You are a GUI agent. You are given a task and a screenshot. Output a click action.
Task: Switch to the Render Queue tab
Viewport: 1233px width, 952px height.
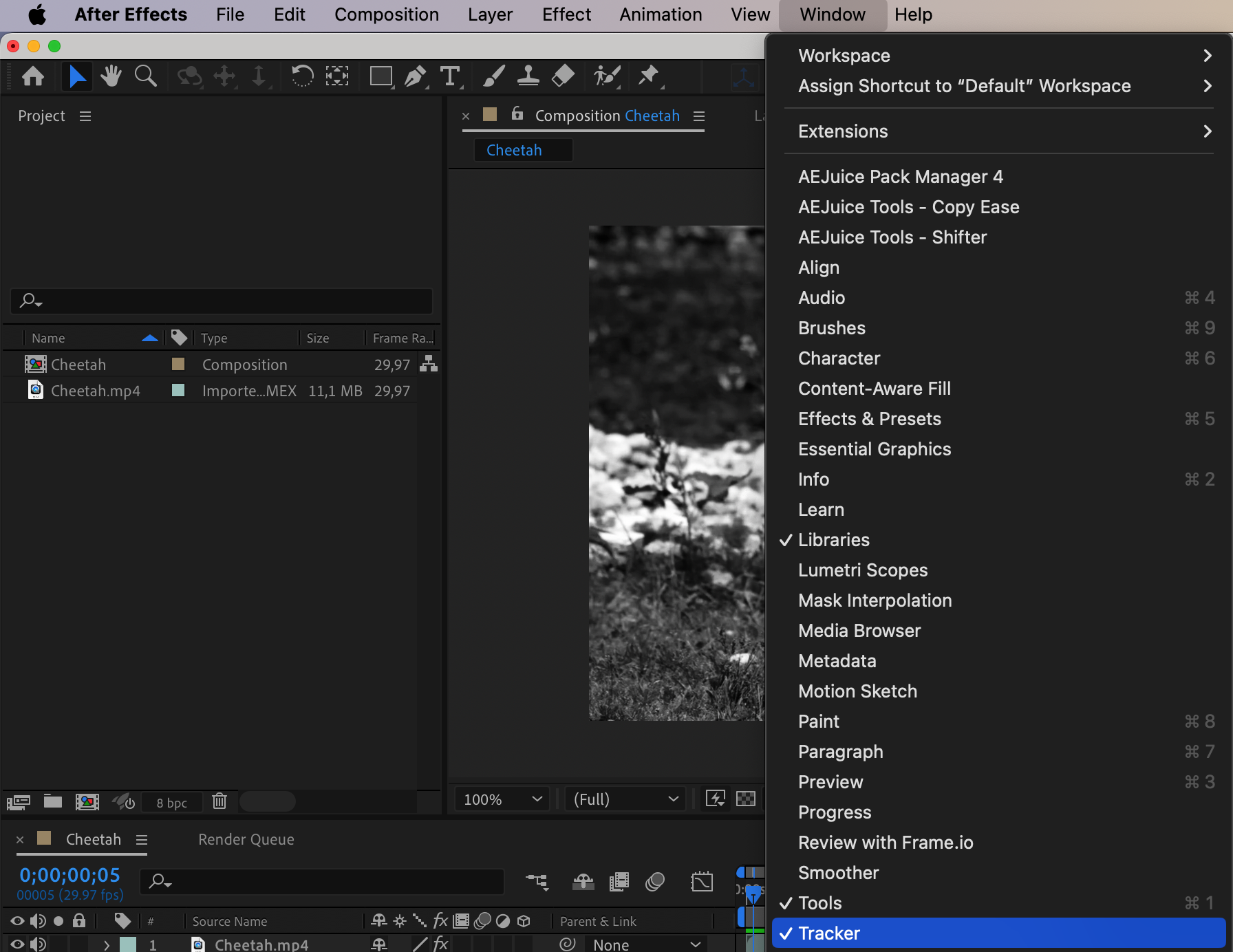tap(246, 839)
